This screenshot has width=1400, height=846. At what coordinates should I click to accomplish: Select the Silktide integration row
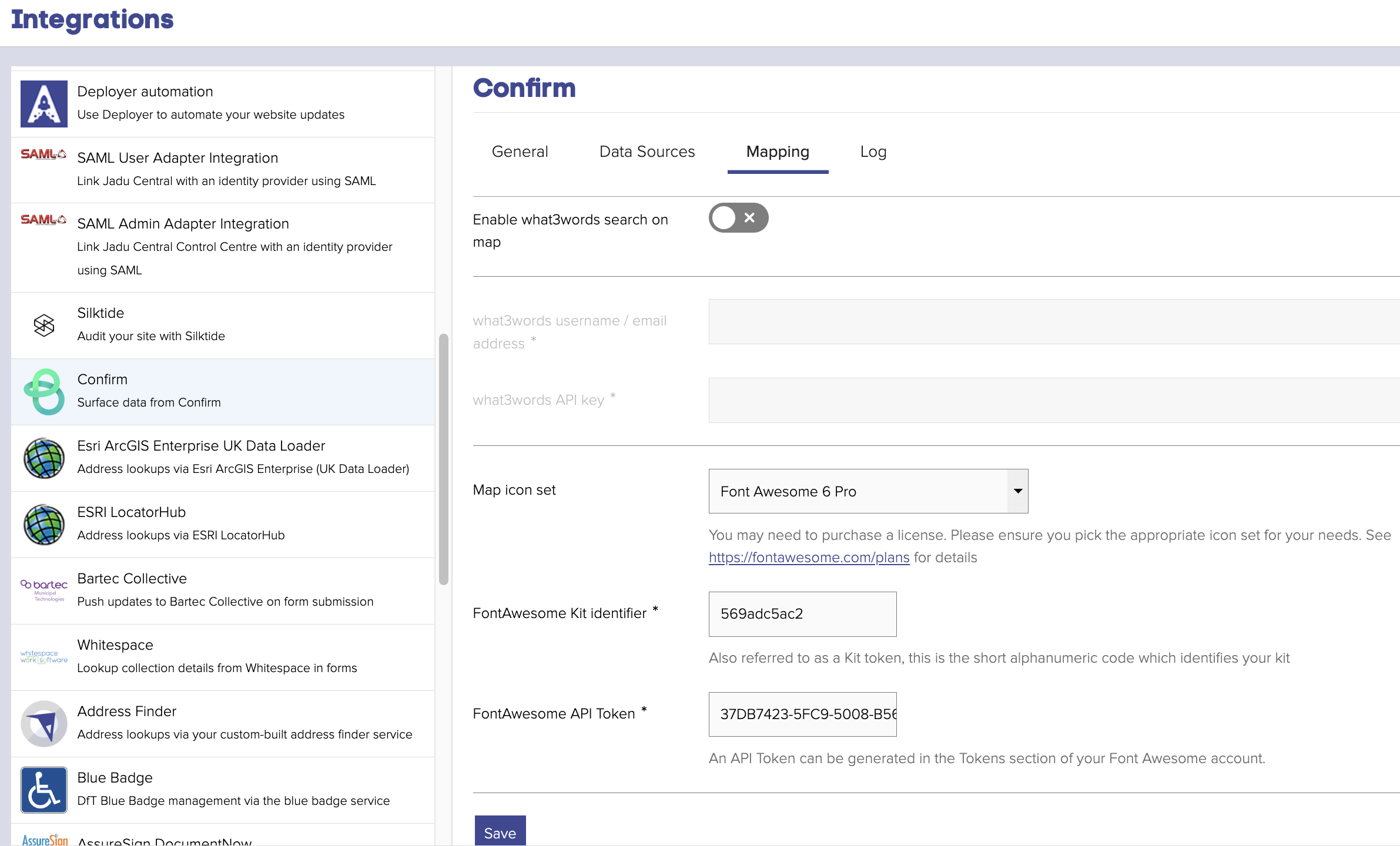click(223, 325)
